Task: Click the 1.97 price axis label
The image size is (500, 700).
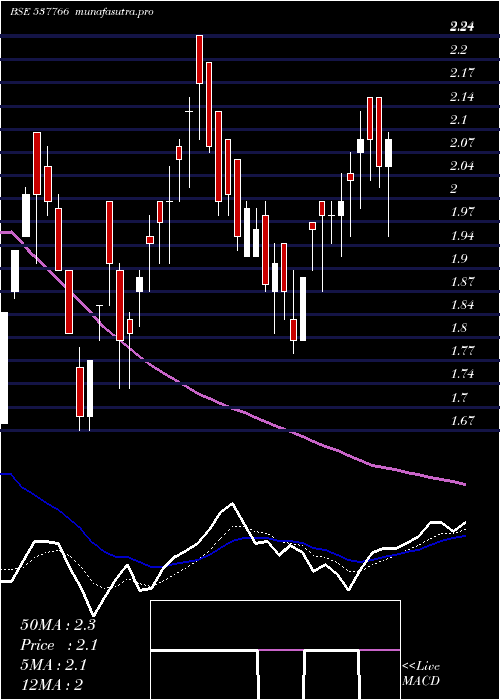Action: (x=462, y=211)
